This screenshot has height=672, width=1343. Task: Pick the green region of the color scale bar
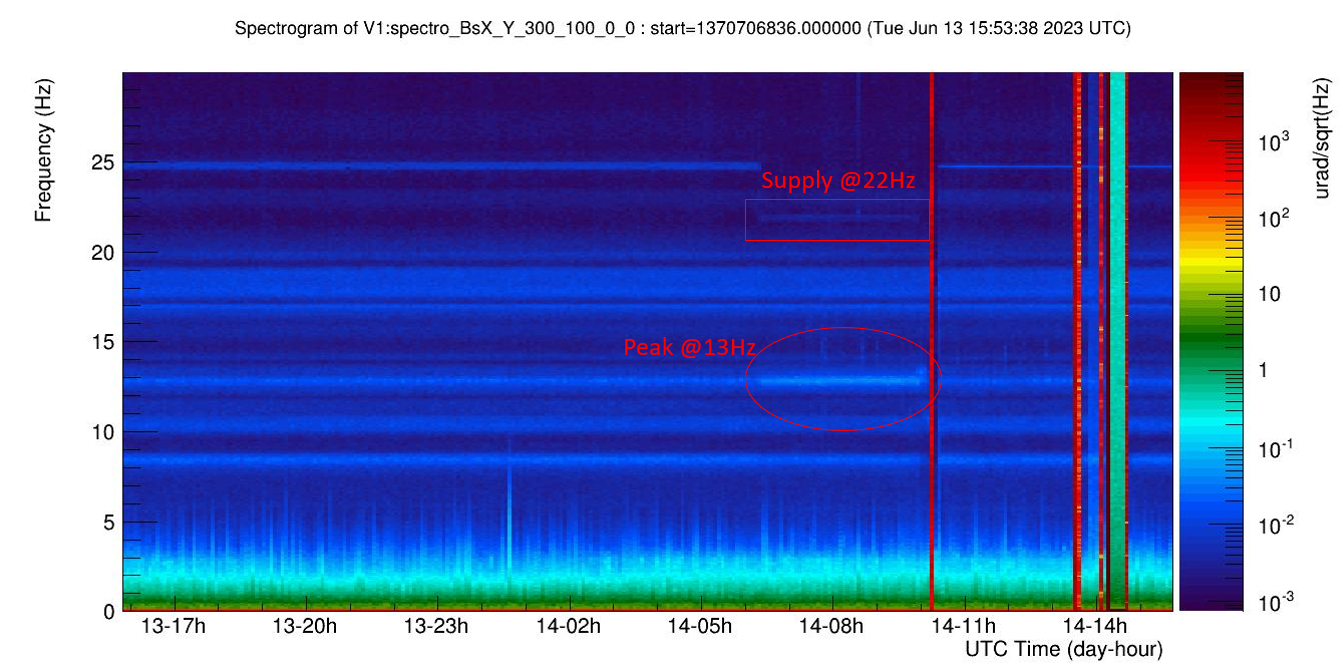coord(1210,320)
